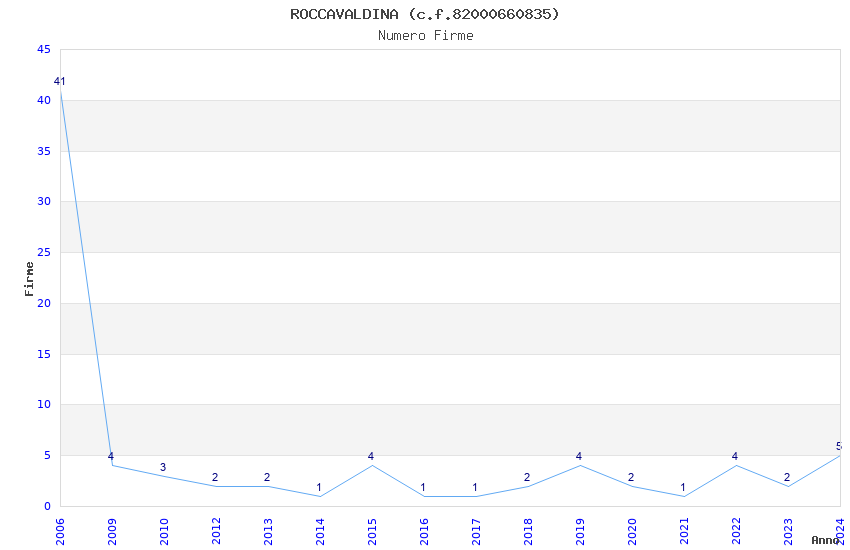Click the y-axis tick label 10
Screen dimensions: 850x550
pos(44,404)
